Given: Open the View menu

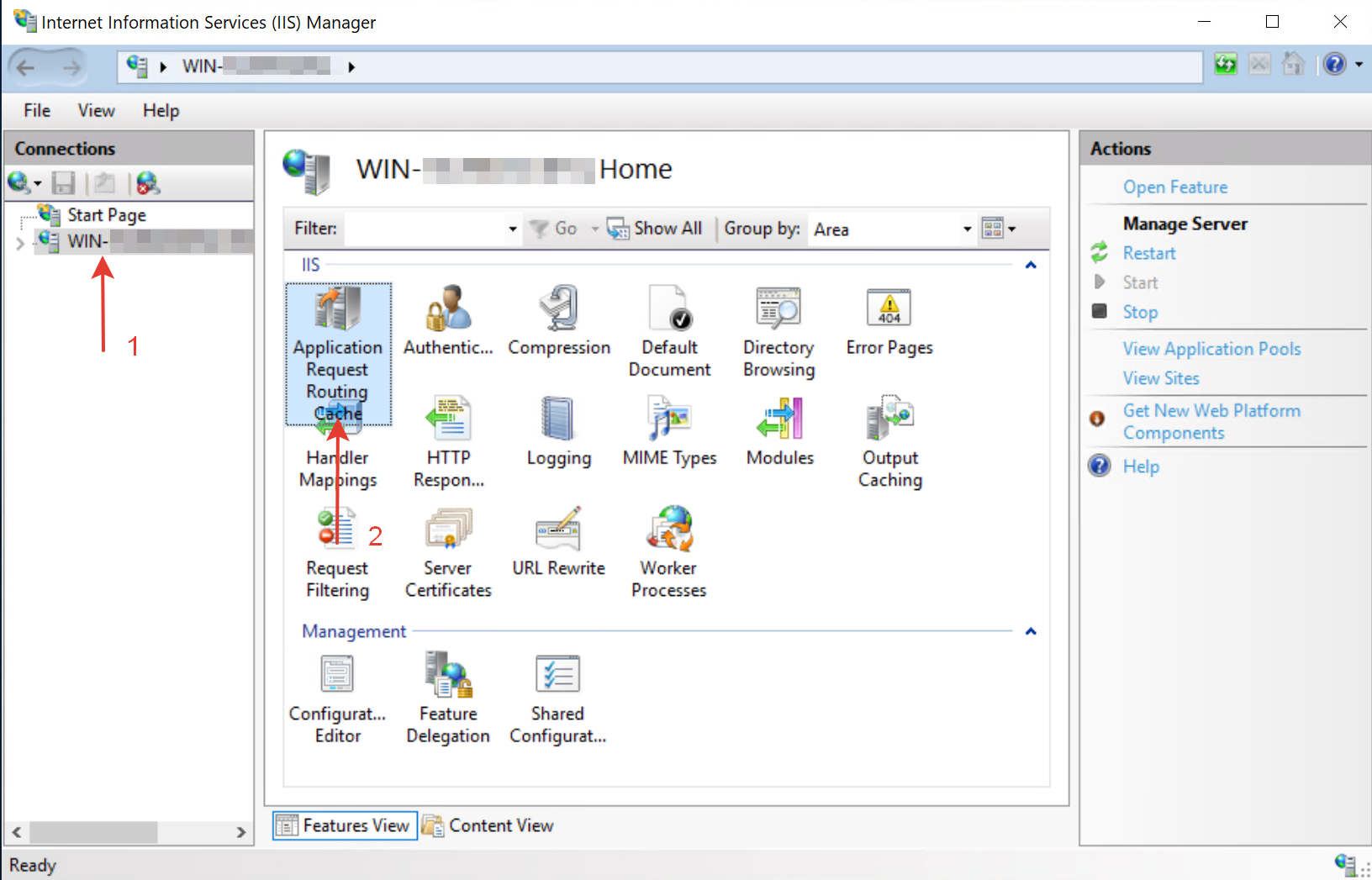Looking at the screenshot, I should click(96, 110).
